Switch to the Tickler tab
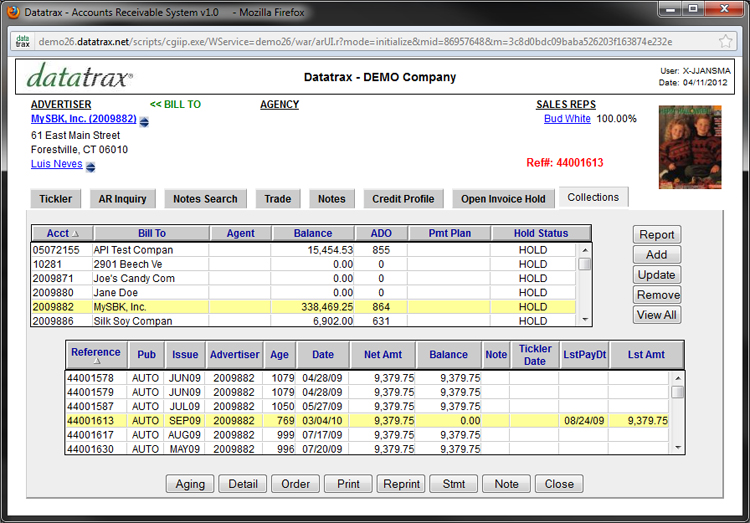750x523 pixels. tap(55, 199)
